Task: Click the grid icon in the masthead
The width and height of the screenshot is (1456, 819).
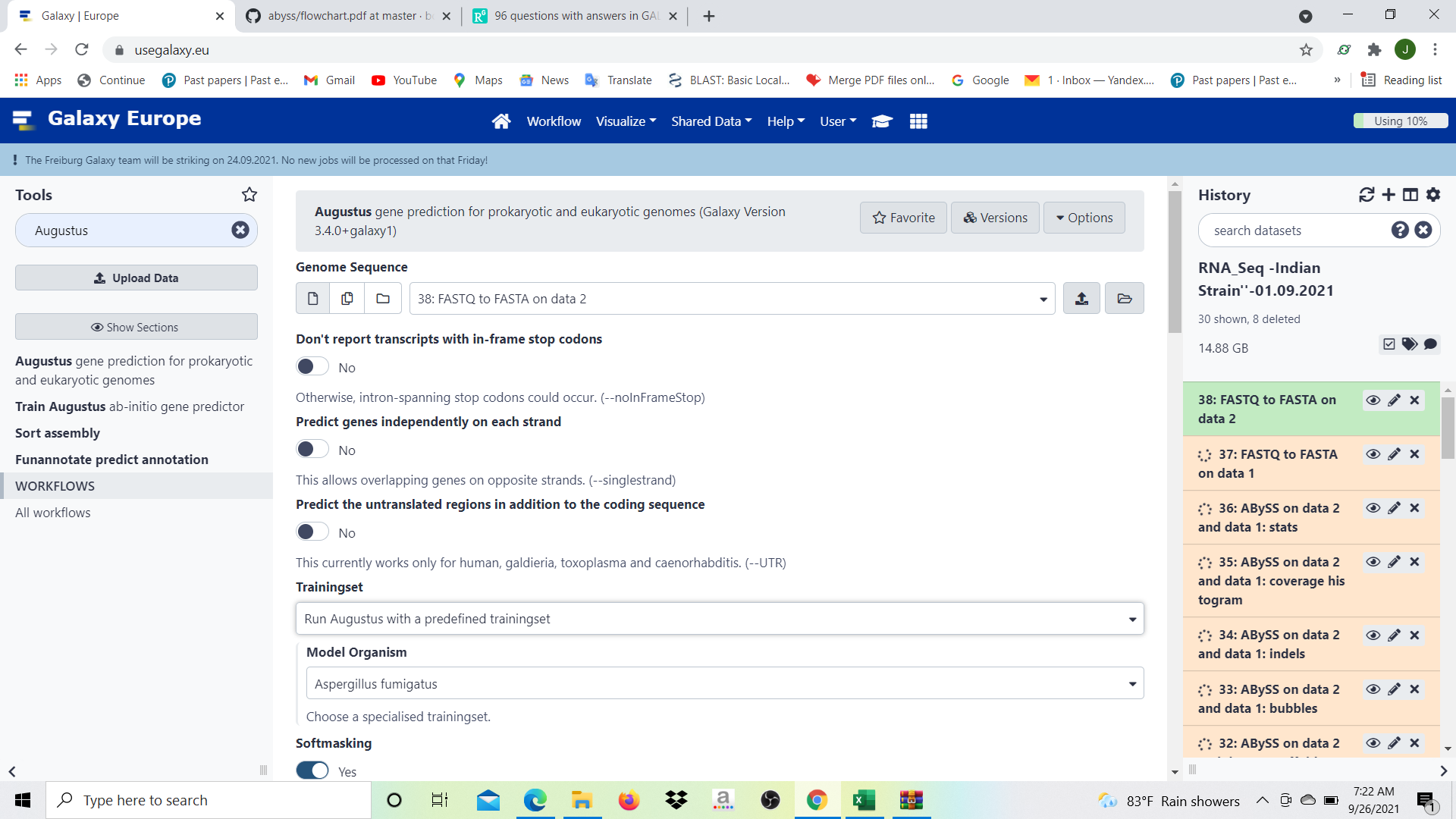Action: point(918,121)
